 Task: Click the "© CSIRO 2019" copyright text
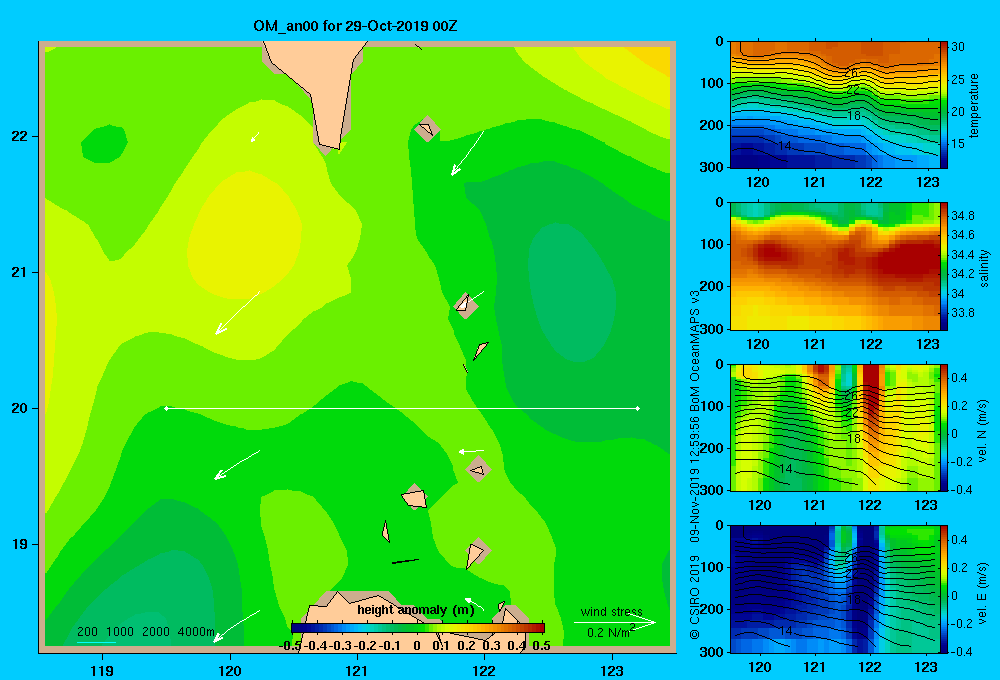coord(695,598)
